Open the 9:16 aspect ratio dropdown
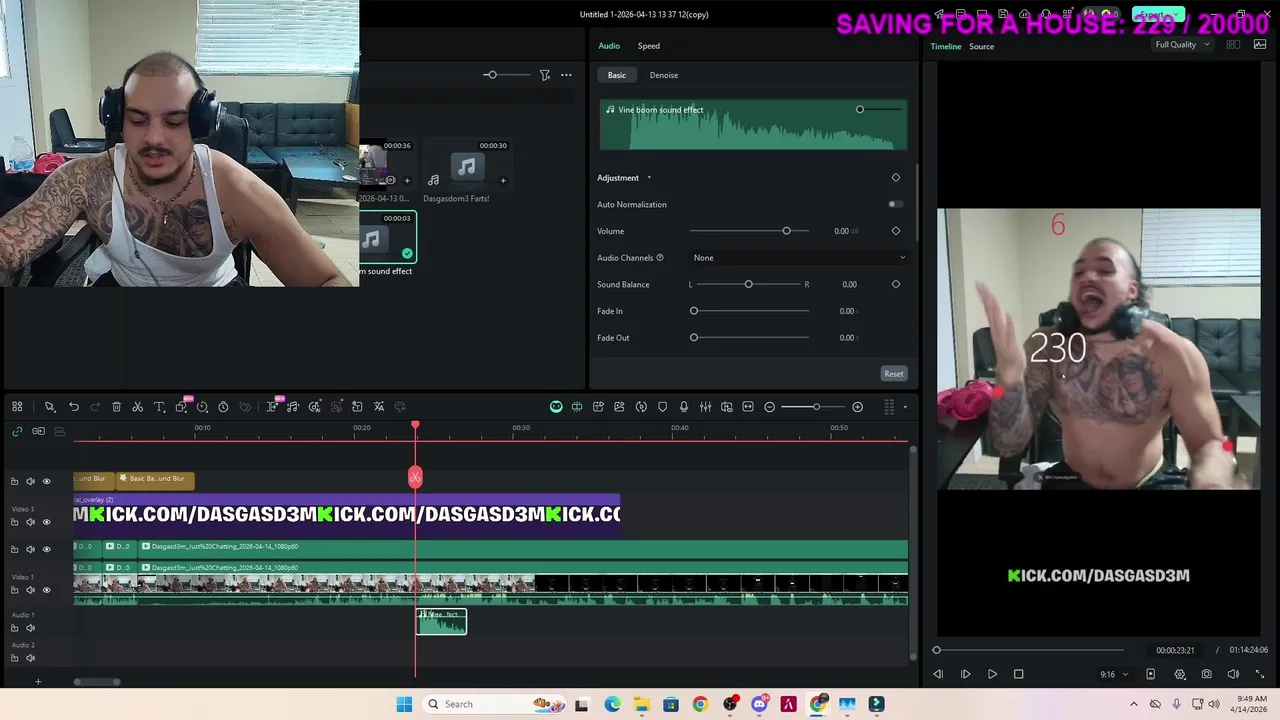This screenshot has height=720, width=1280. tap(1114, 674)
